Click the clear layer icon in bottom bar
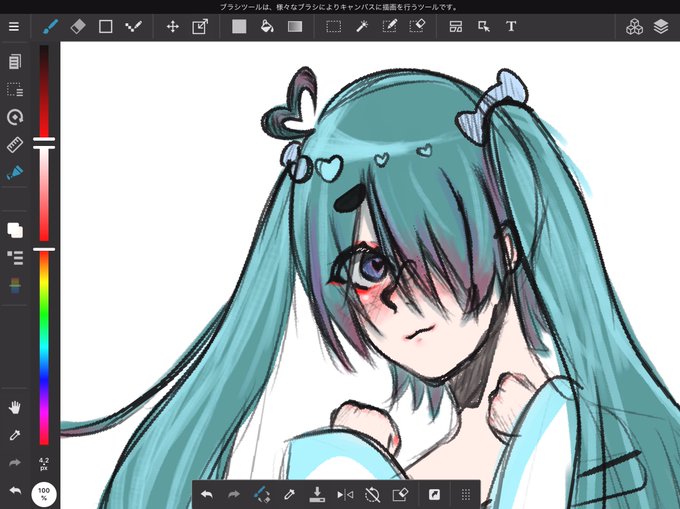This screenshot has height=509, width=680. (400, 494)
